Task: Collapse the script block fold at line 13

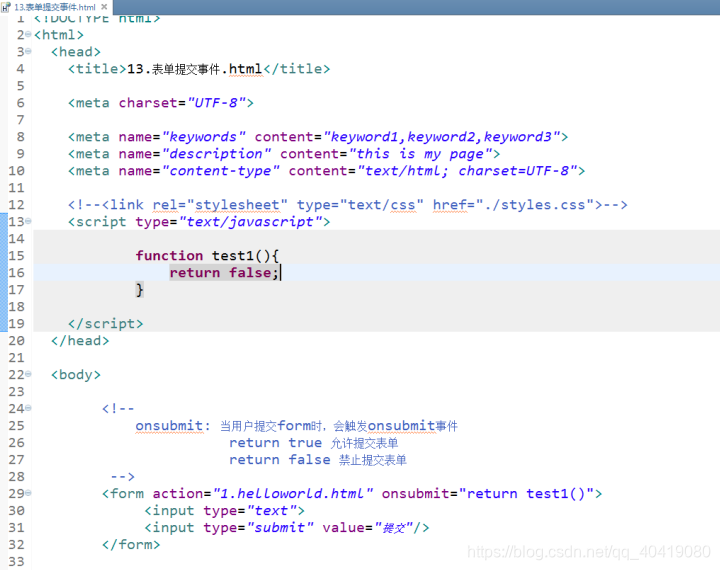Action: (28, 221)
